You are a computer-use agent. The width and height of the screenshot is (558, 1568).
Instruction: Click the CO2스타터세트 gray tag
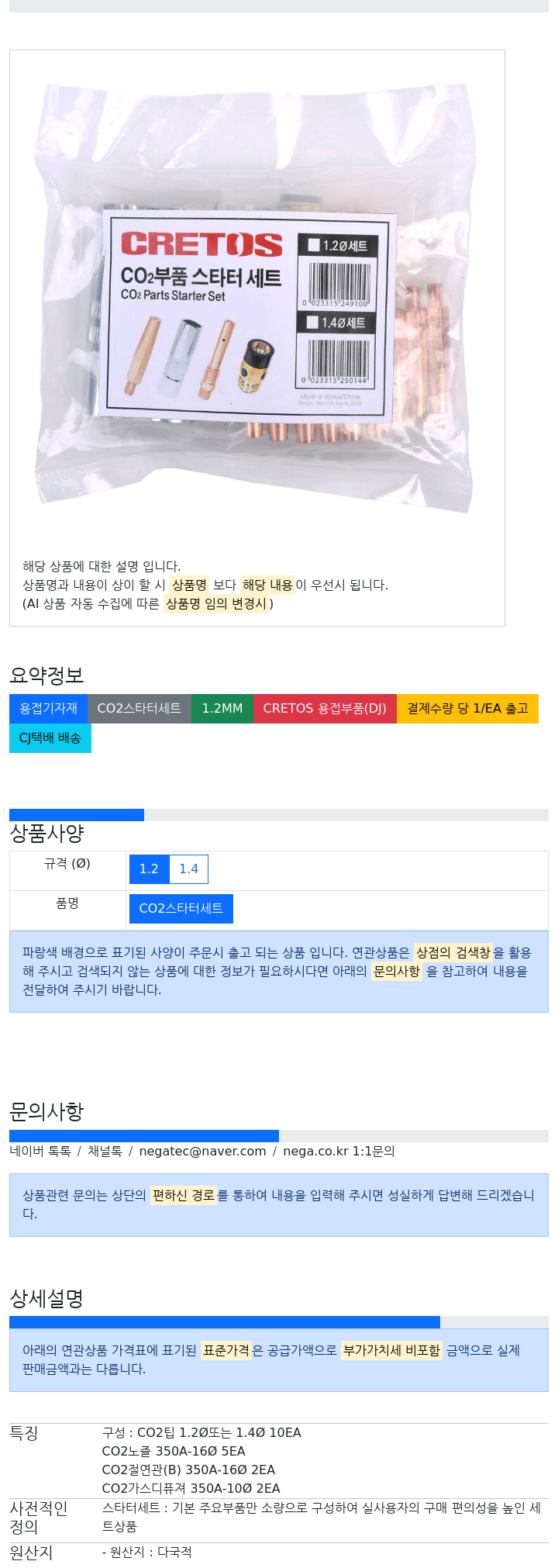coord(139,708)
